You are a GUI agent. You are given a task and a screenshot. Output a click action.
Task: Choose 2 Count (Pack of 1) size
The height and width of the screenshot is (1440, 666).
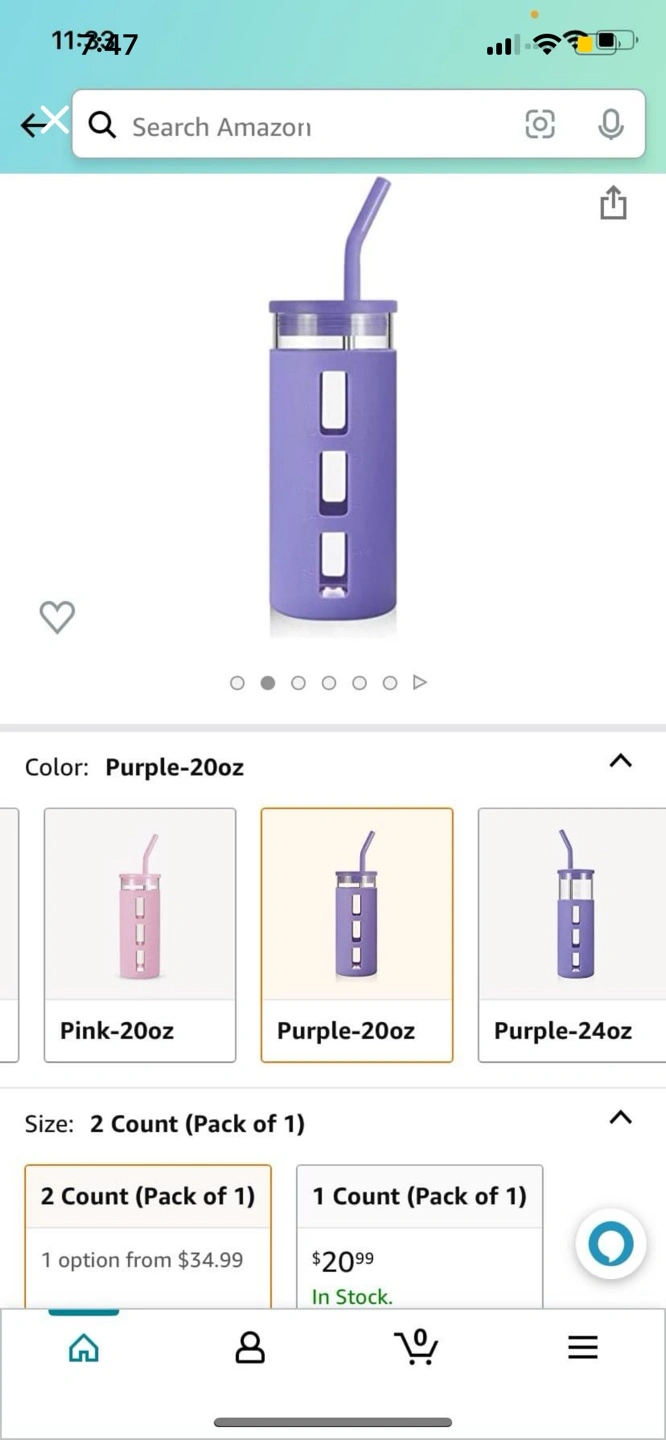click(x=148, y=1236)
